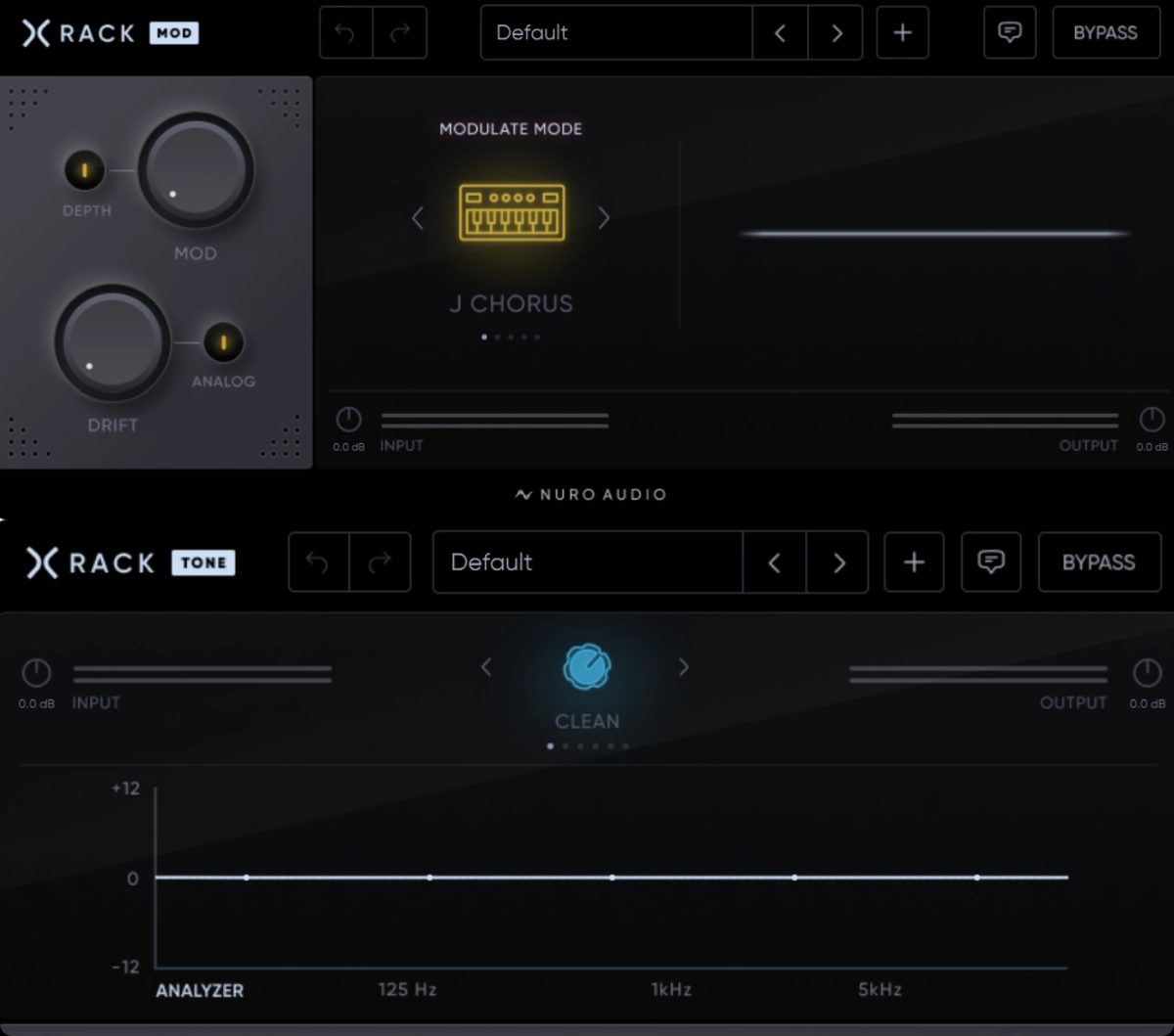Click the large DRIFT knob
Viewport: 1174px width, 1036px height.
tap(113, 342)
